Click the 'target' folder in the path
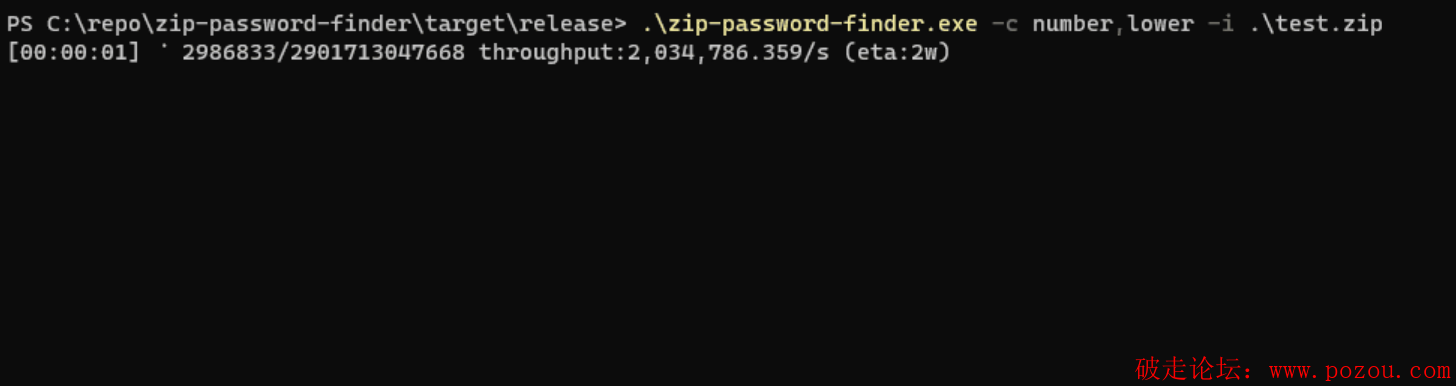 tap(472, 24)
